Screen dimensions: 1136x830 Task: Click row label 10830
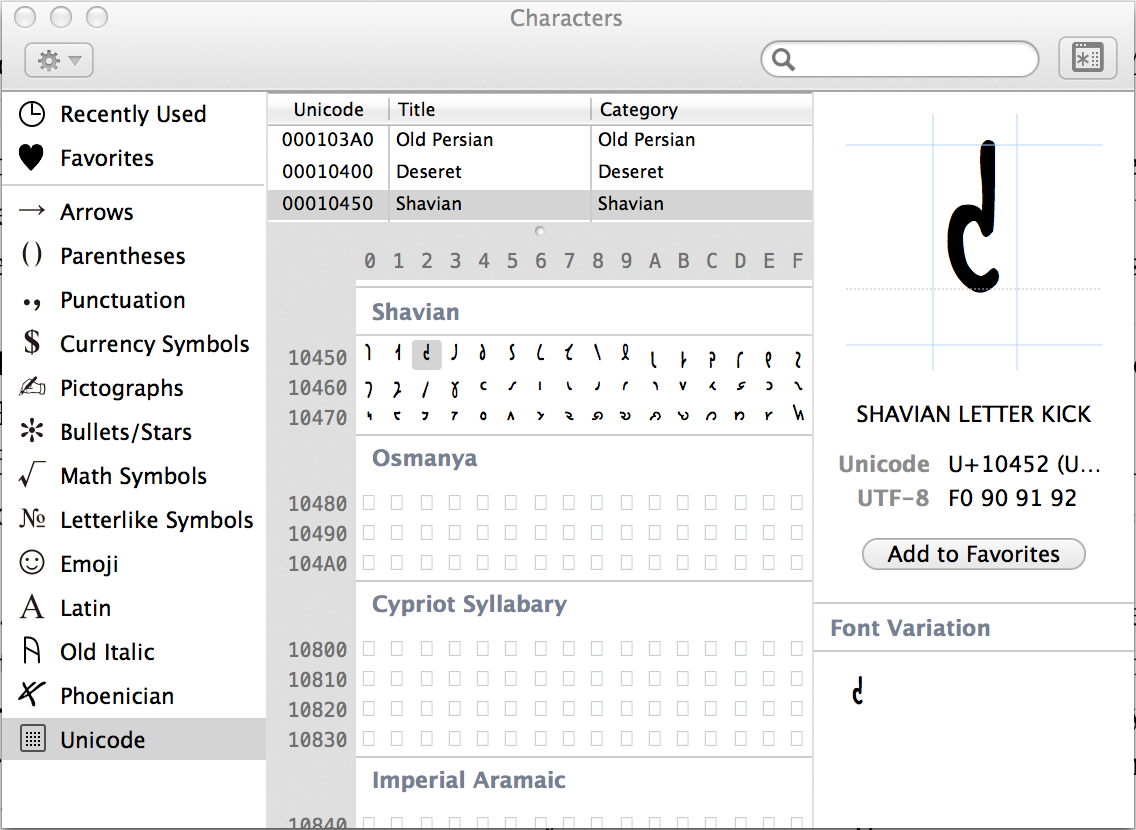(317, 739)
